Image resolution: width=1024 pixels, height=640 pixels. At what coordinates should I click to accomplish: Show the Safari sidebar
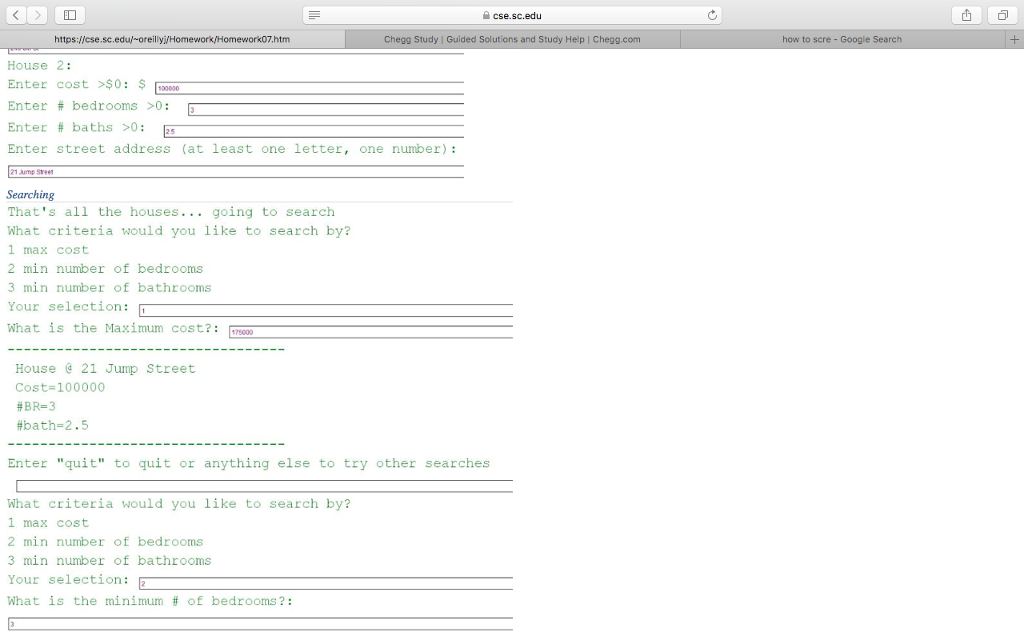point(70,15)
